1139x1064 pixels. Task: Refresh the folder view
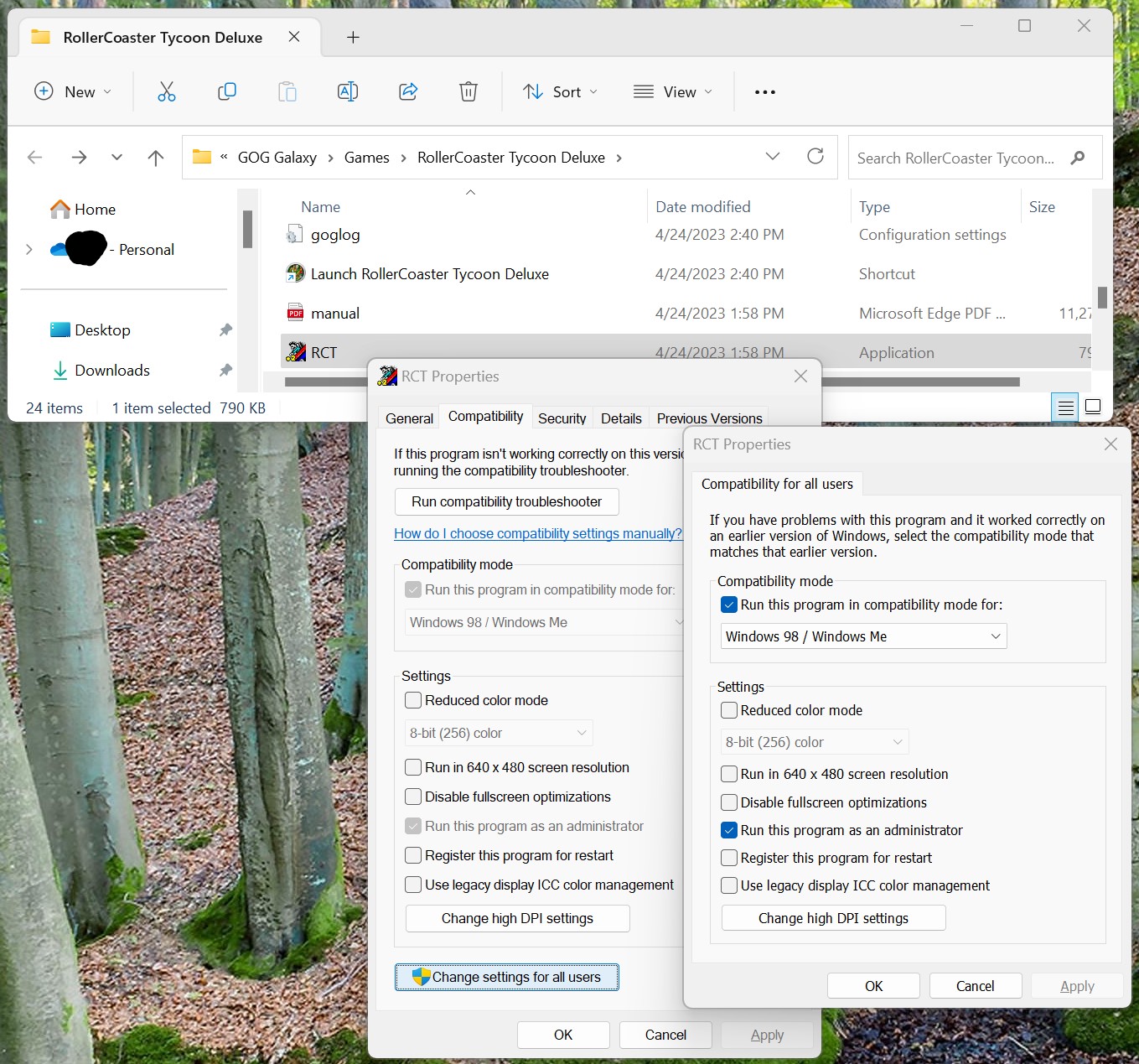point(815,156)
